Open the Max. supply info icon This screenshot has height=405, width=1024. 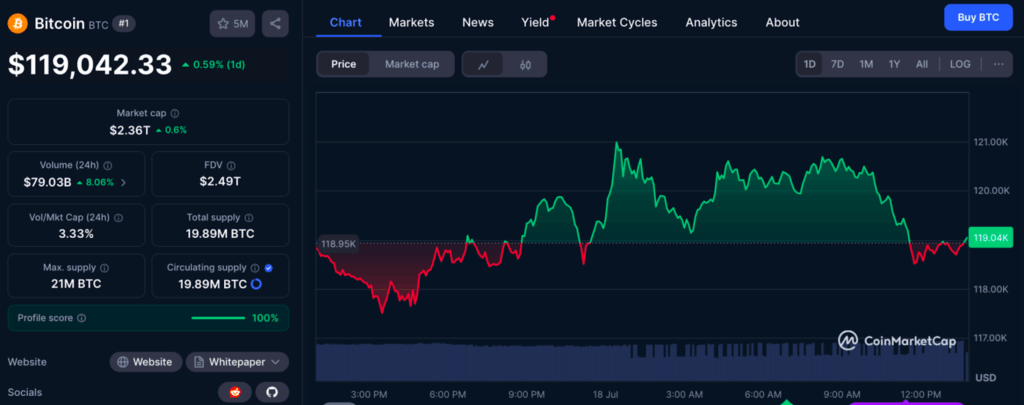pos(104,268)
